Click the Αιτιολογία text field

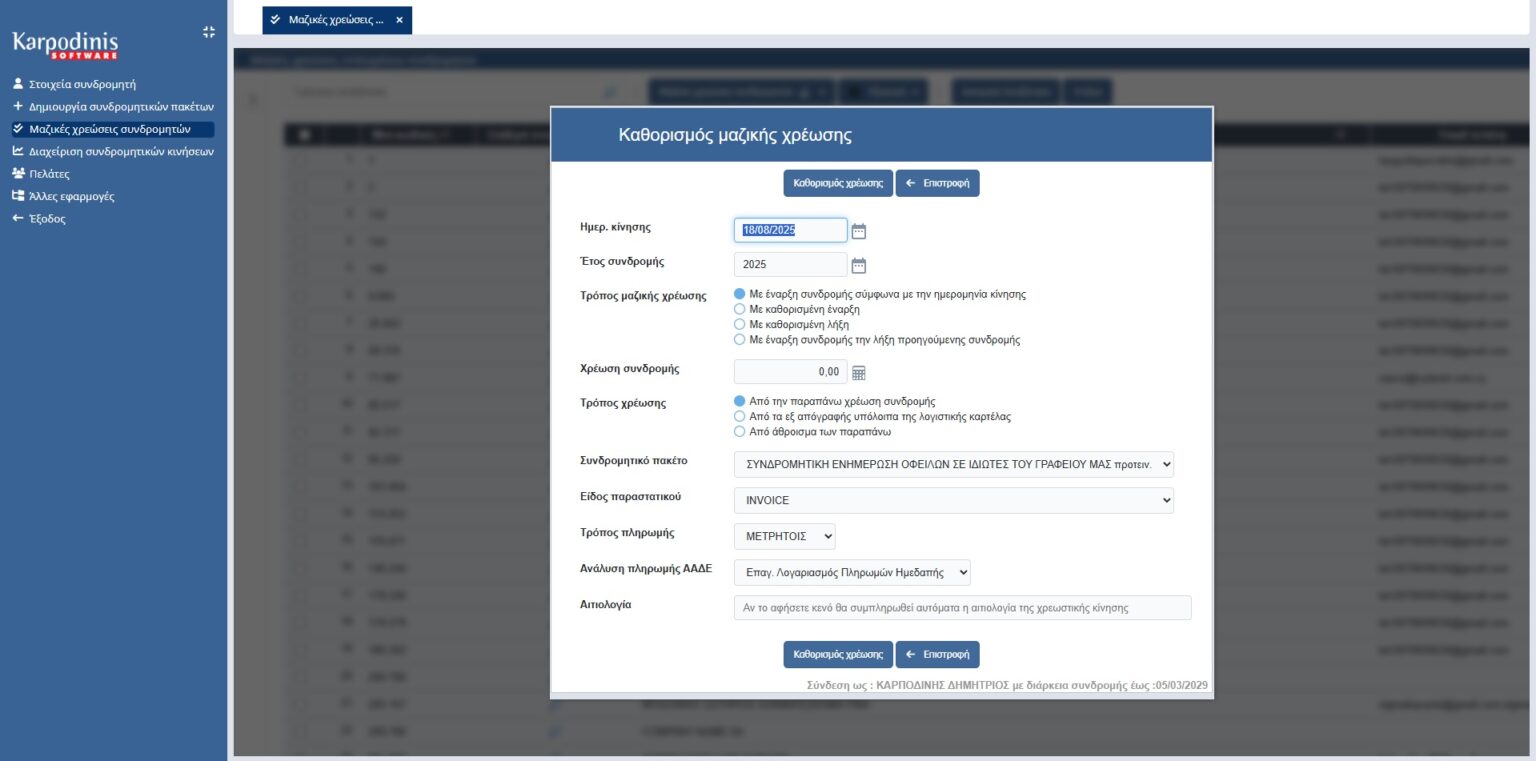[x=962, y=608]
